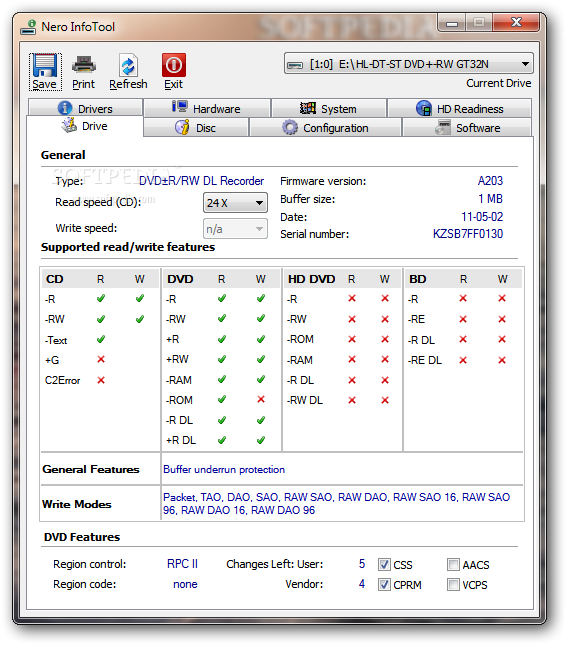Click the type value DVD±R/RW DL Recorder
Image resolution: width=567 pixels, height=645 pixels.
pyautogui.click(x=202, y=181)
